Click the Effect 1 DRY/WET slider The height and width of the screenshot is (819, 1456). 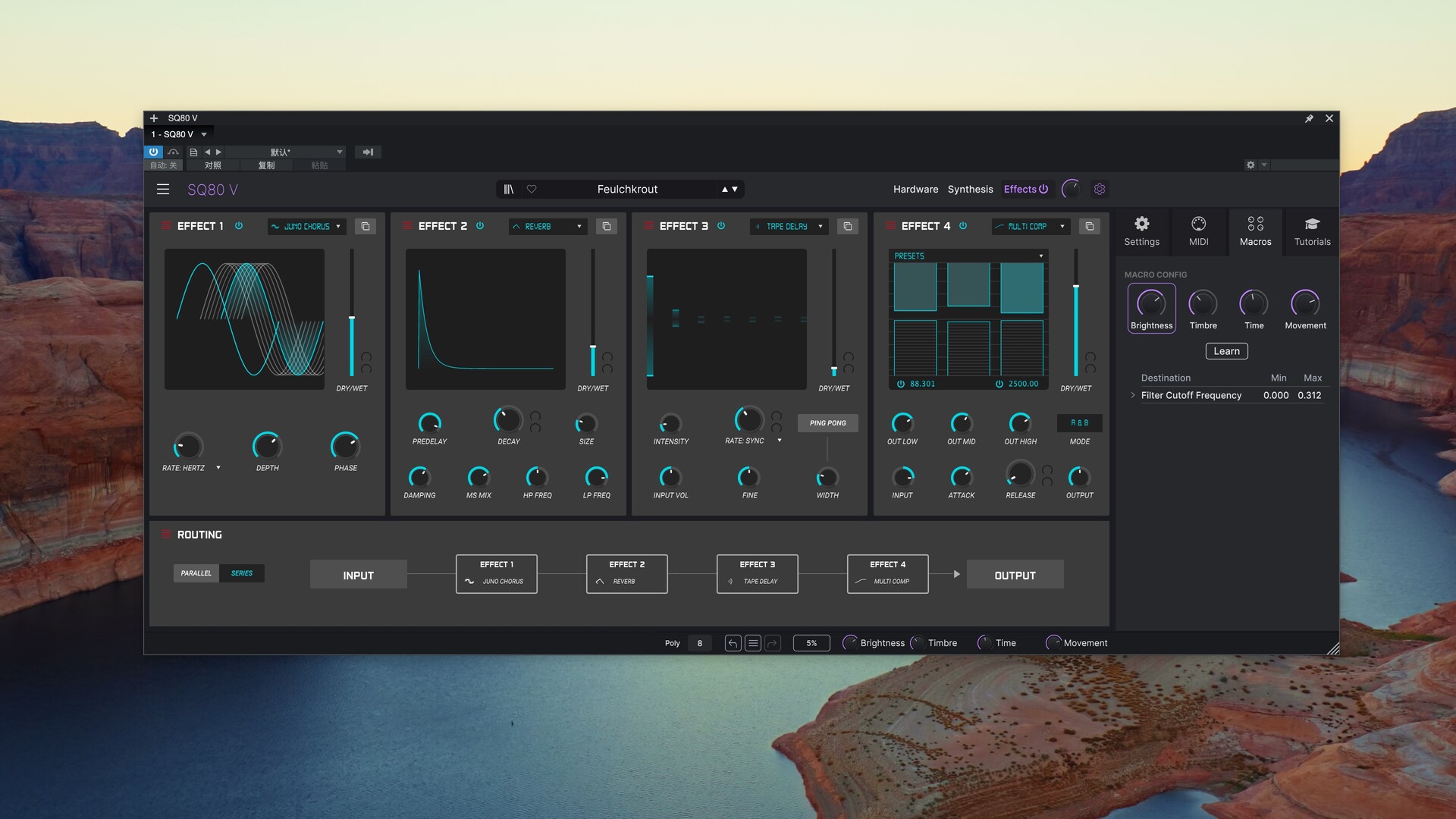point(352,312)
